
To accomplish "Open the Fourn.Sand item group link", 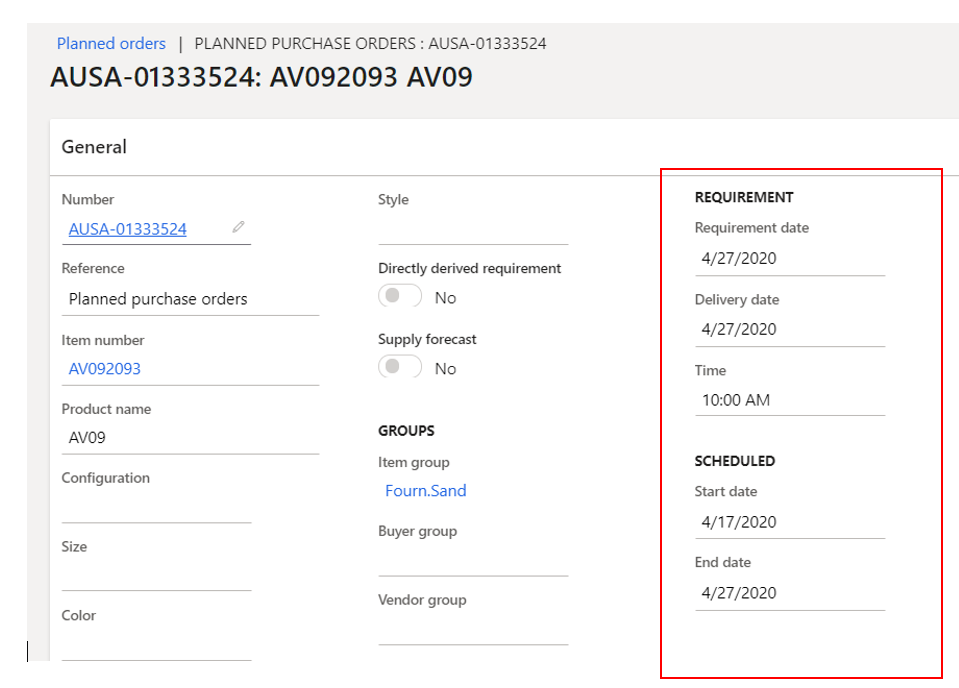I will point(426,491).
